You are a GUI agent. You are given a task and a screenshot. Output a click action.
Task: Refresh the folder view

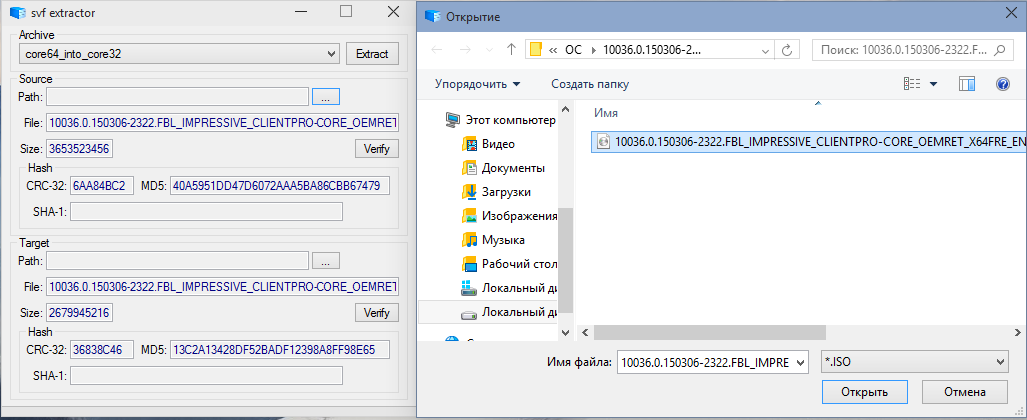(787, 50)
